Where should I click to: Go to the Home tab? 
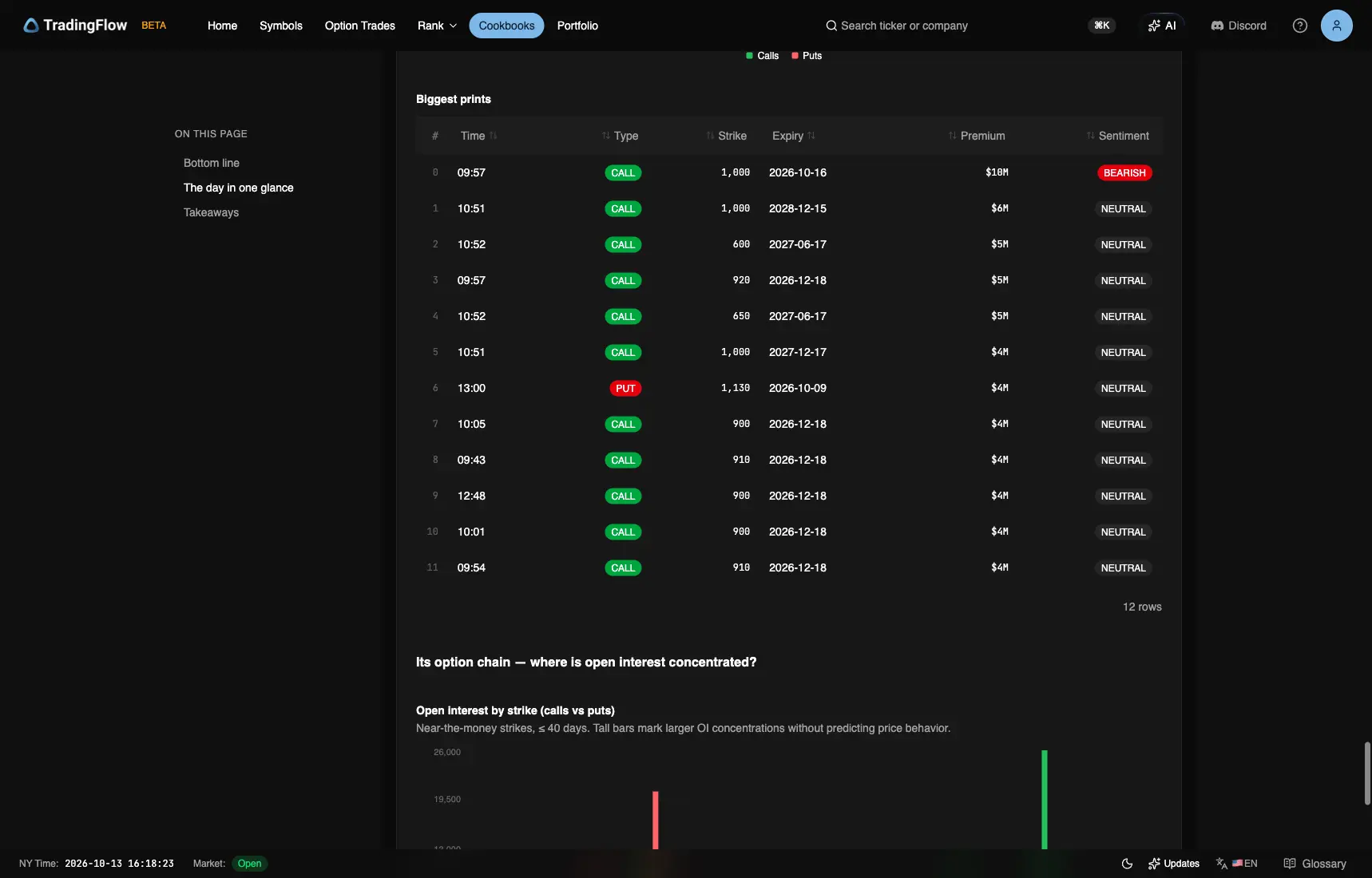[222, 26]
